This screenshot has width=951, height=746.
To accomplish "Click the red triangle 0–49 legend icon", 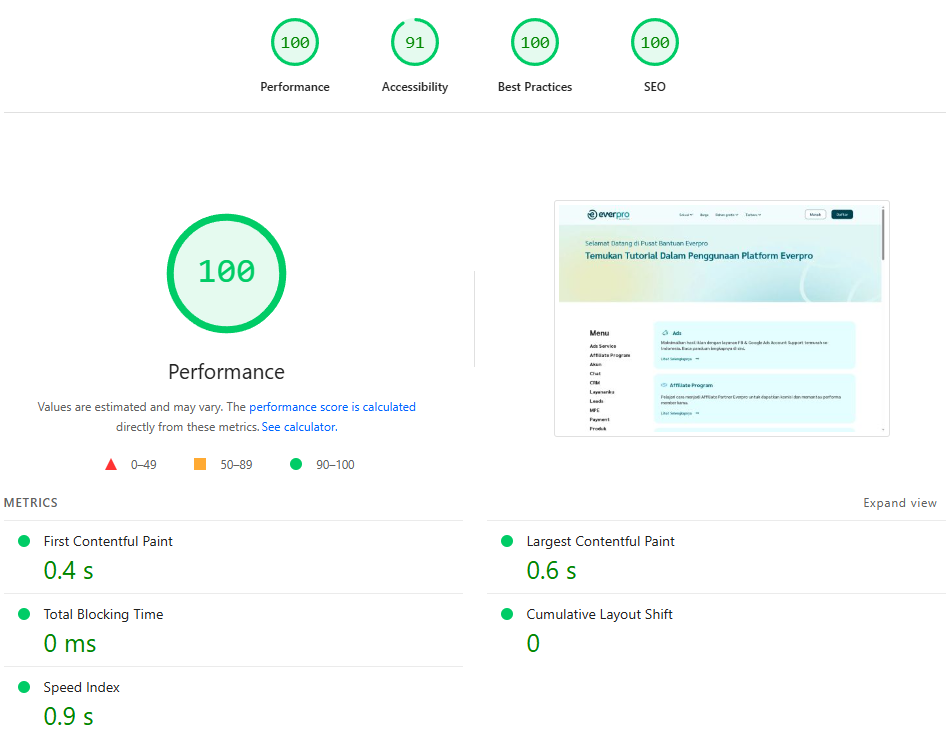I will point(111,464).
